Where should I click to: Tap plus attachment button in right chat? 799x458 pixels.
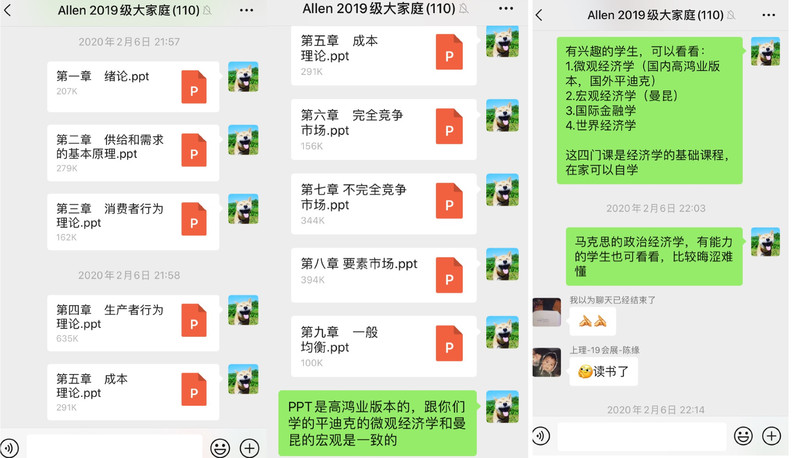(771, 436)
